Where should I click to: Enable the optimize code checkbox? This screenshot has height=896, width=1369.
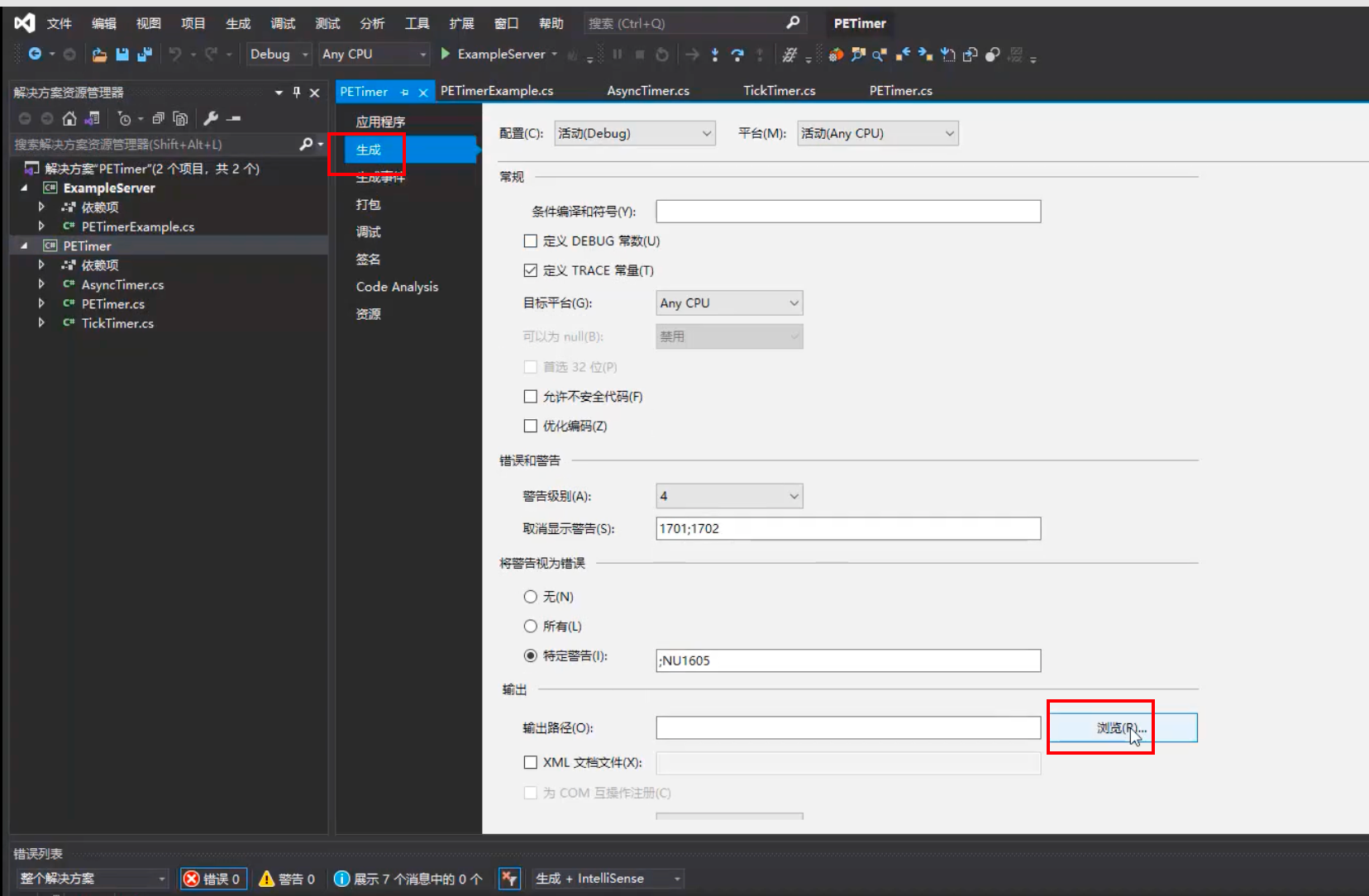coord(531,426)
